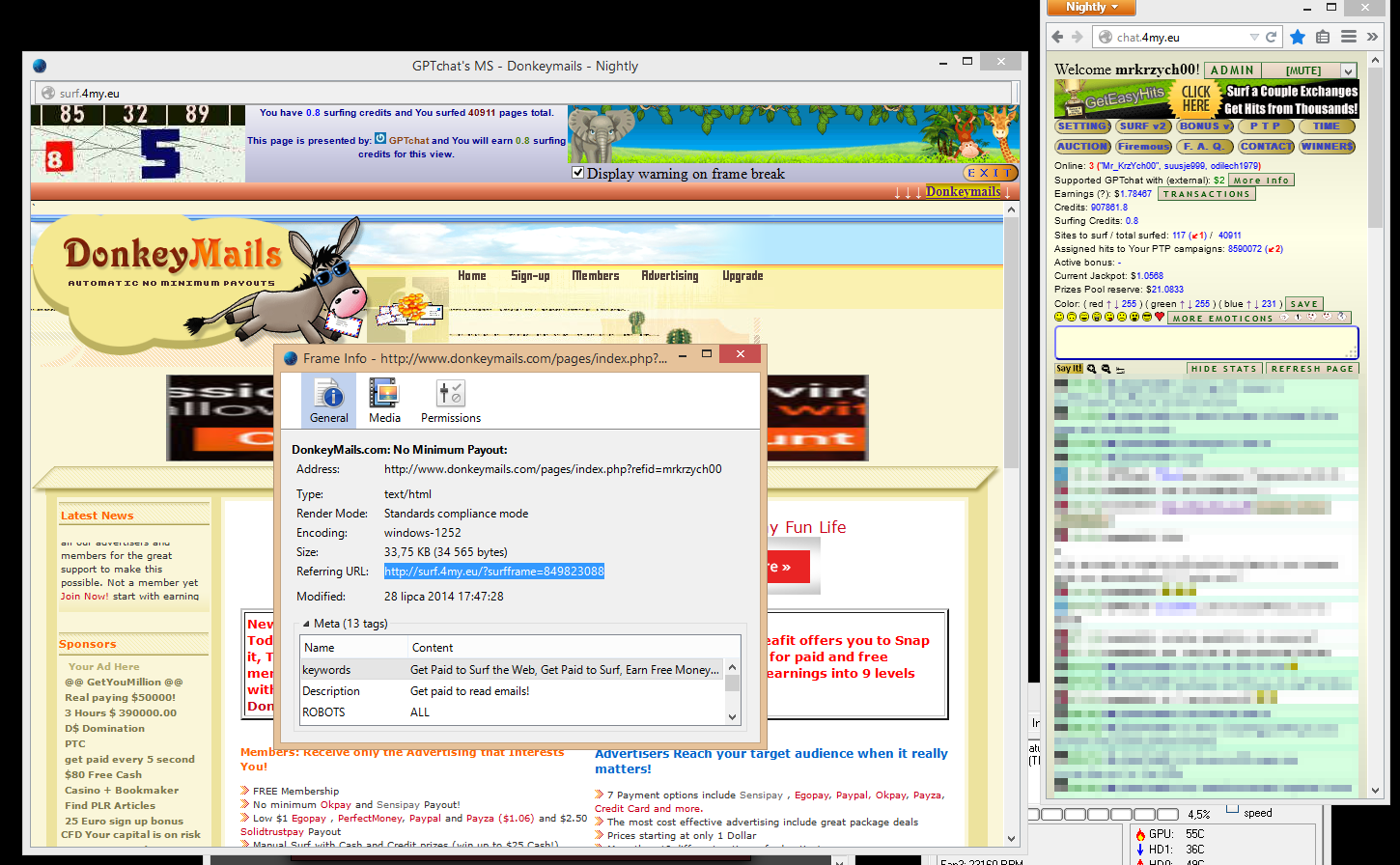Focus the chat message input box
1400x865 pixels.
pos(1206,343)
